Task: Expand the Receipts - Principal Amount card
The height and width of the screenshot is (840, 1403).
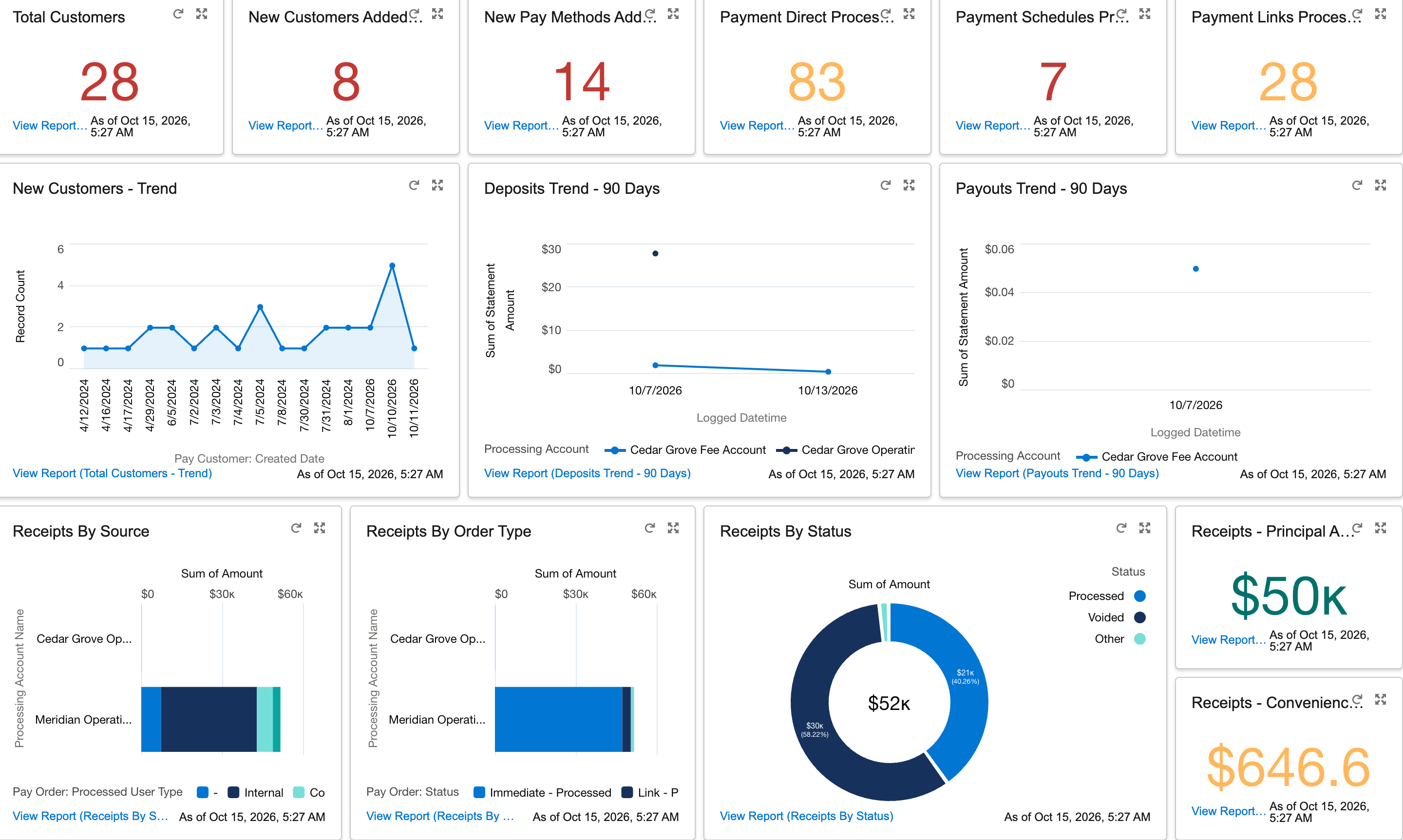Action: pos(1381,528)
